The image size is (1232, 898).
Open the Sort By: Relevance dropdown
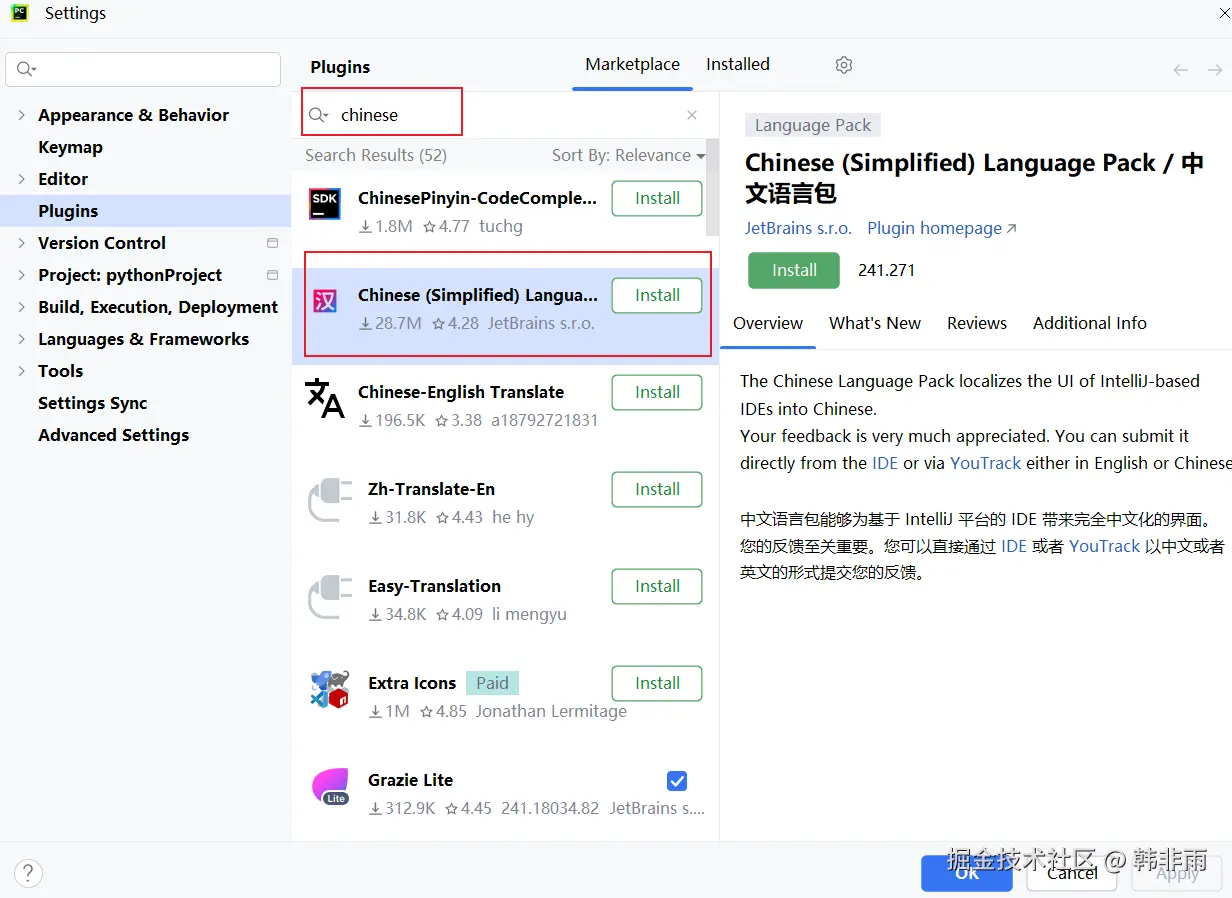pyautogui.click(x=628, y=155)
